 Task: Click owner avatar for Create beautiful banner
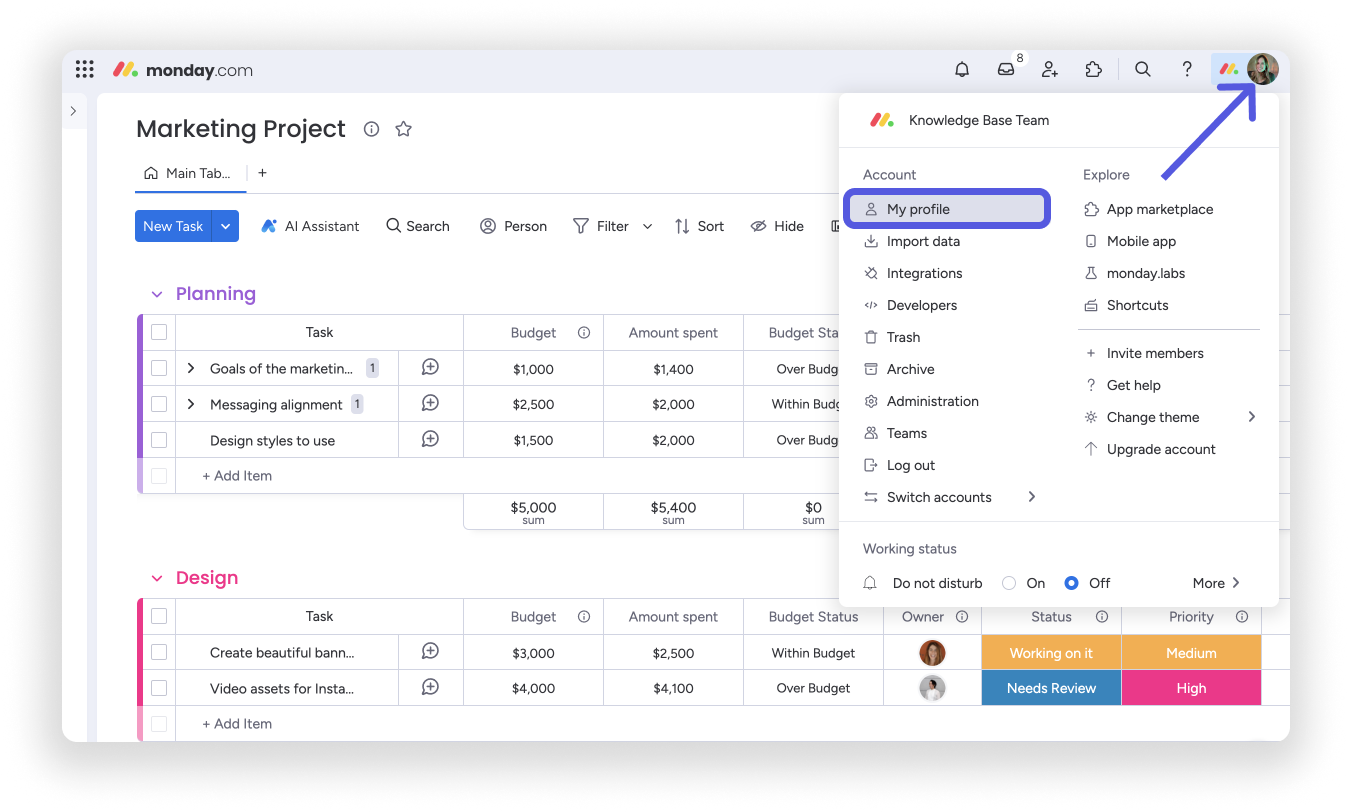pos(932,653)
